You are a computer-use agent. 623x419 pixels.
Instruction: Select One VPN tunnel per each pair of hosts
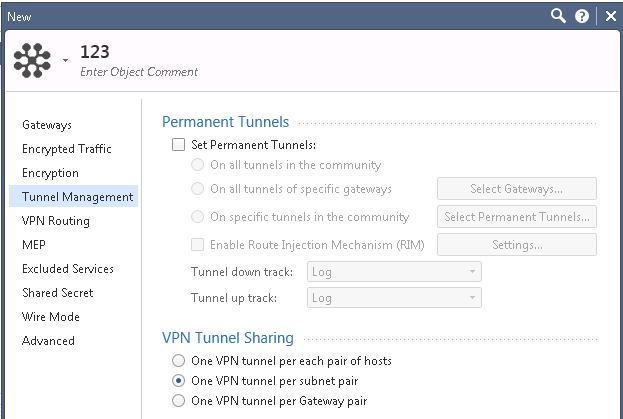coord(178,360)
